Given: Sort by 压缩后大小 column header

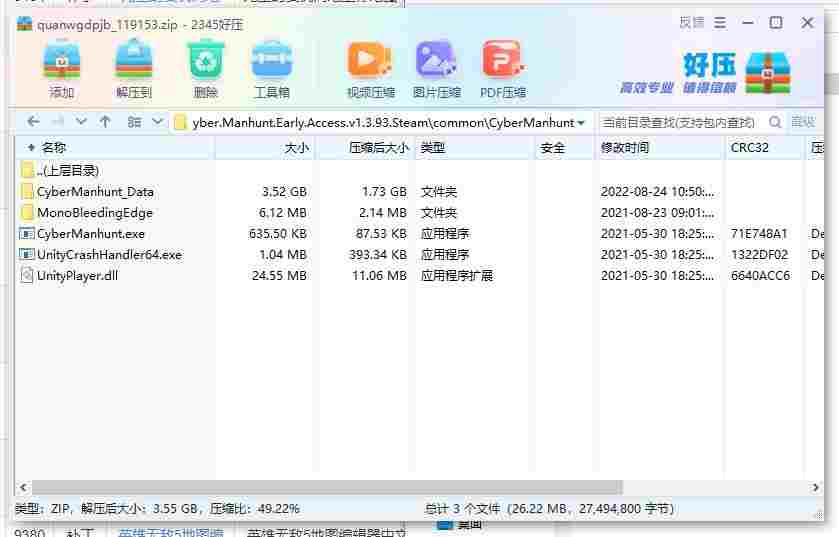Looking at the screenshot, I should (x=366, y=147).
